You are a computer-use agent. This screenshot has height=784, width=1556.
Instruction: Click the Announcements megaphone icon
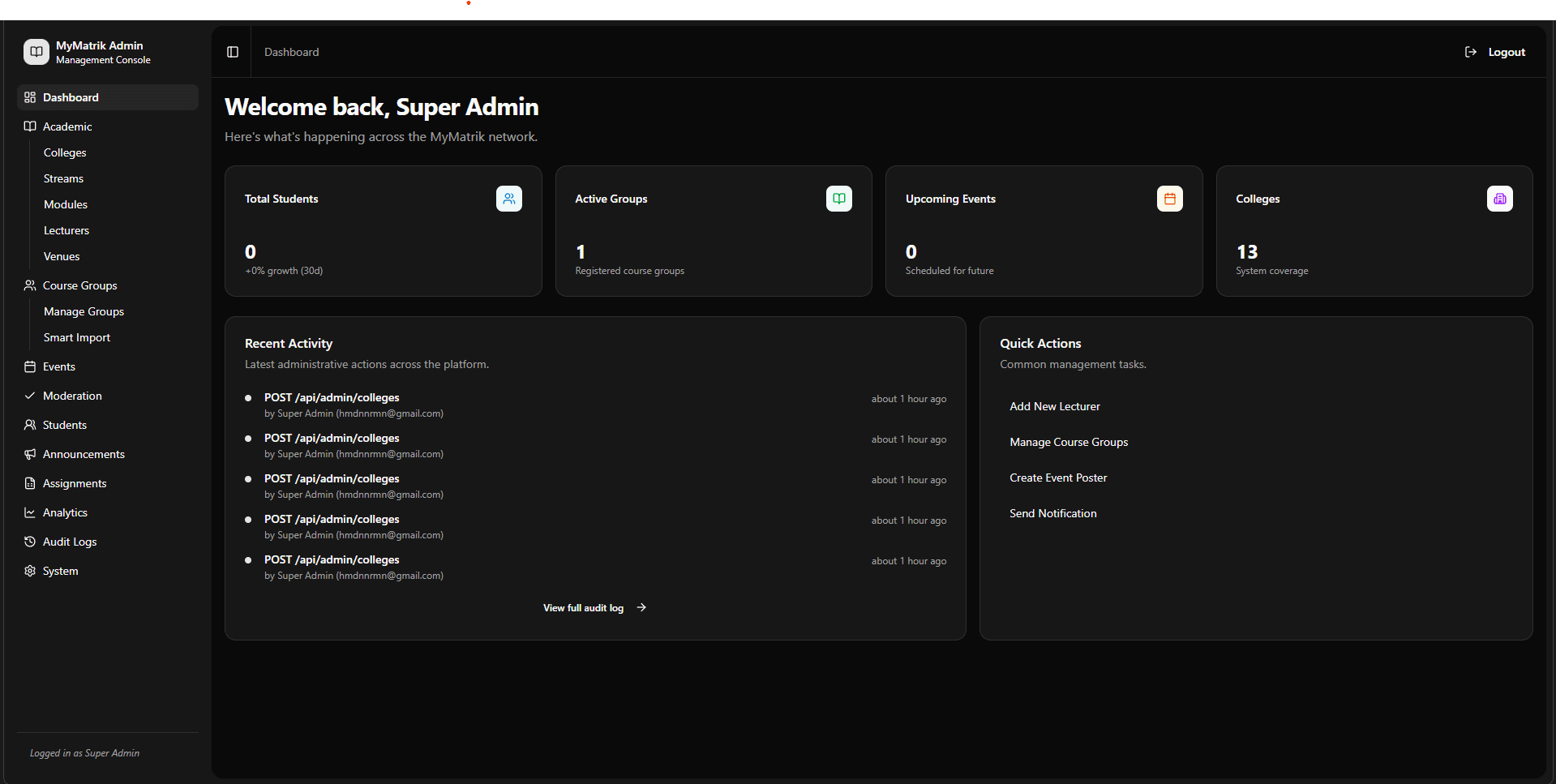pos(30,453)
